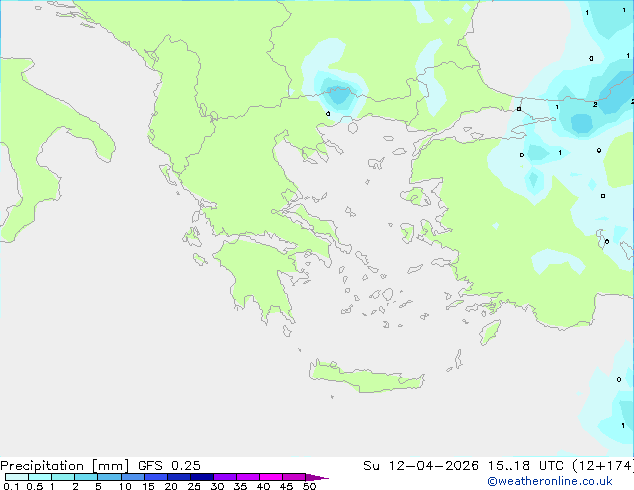Click the over-50 mm arrow tip swatch
Viewport: 634px width, 490px height.
point(317,477)
